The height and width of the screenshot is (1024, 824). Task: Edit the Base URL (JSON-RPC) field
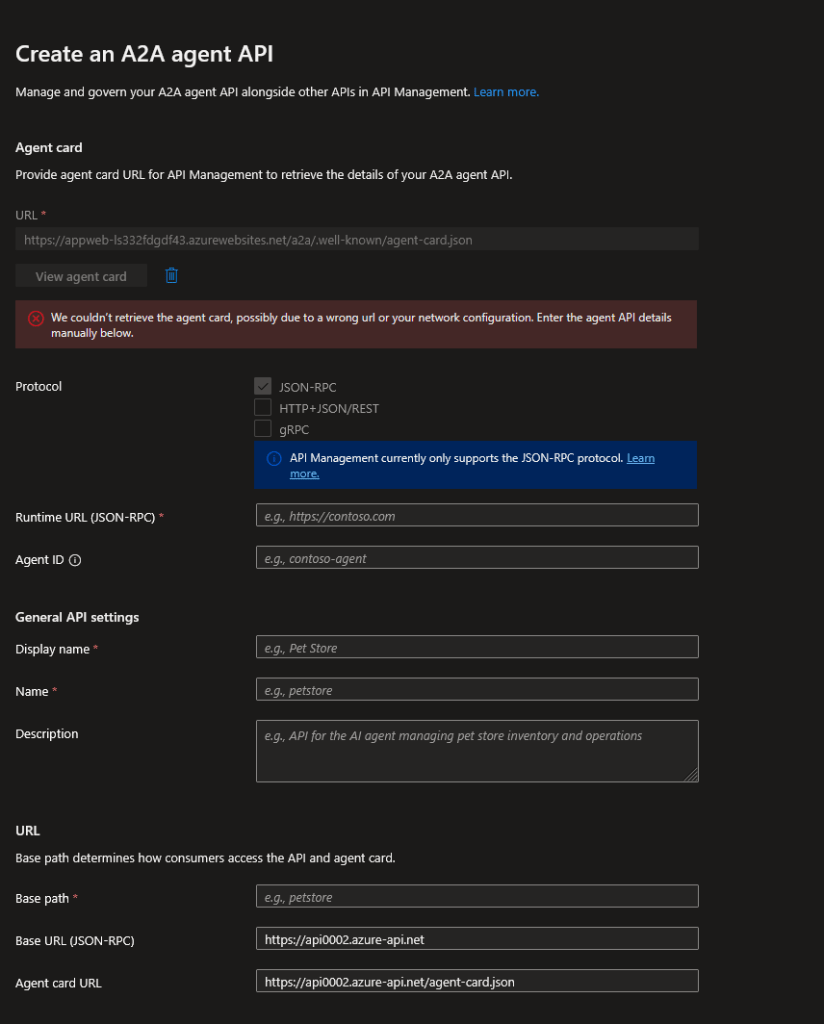(477, 938)
